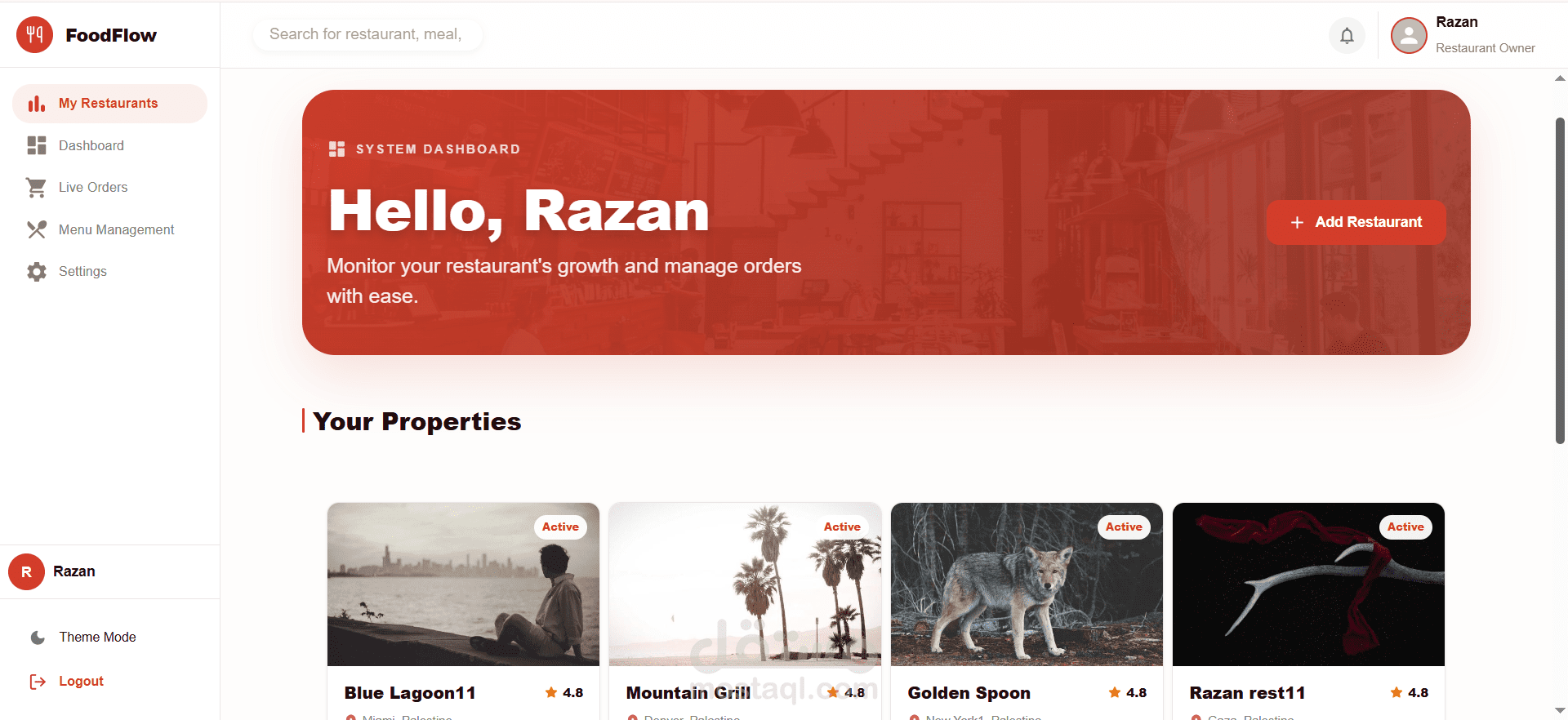This screenshot has width=1568, height=720.
Task: Click the scrollbar down arrow
Action: tap(1560, 711)
